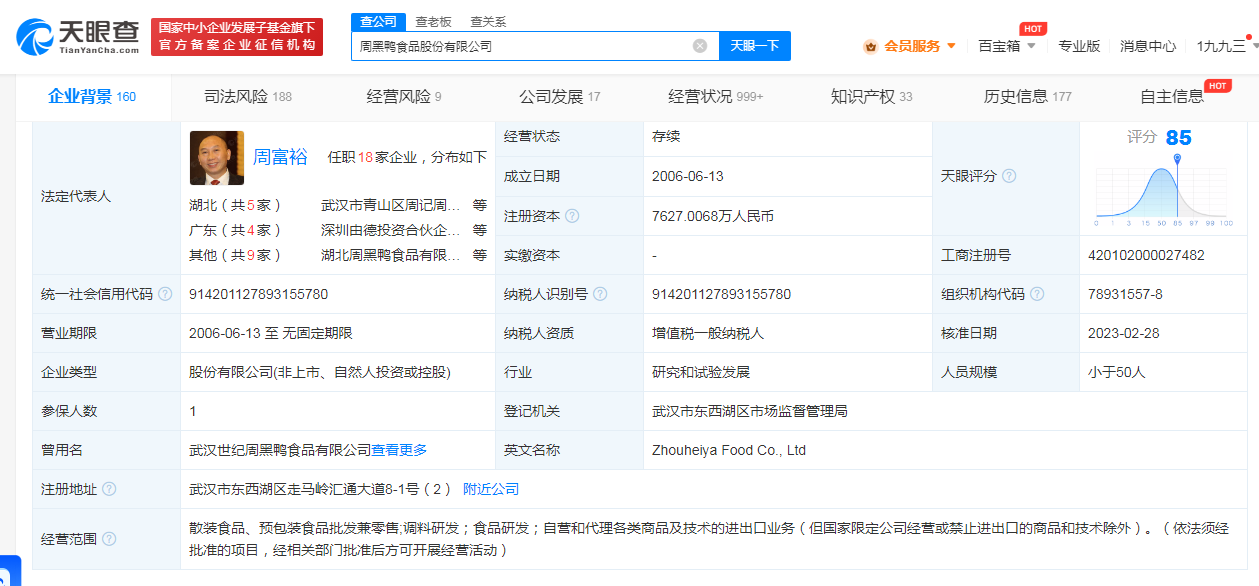Open 深圳由德投资合伙企 company link
Viewport: 1259px width, 586px height.
click(392, 230)
